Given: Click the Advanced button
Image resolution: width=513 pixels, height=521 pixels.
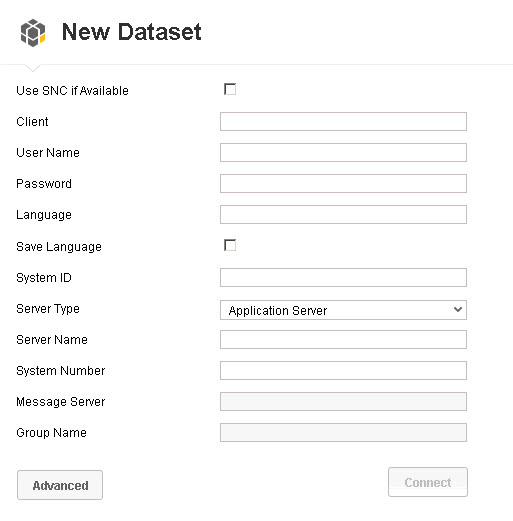Looking at the screenshot, I should tap(60, 485).
